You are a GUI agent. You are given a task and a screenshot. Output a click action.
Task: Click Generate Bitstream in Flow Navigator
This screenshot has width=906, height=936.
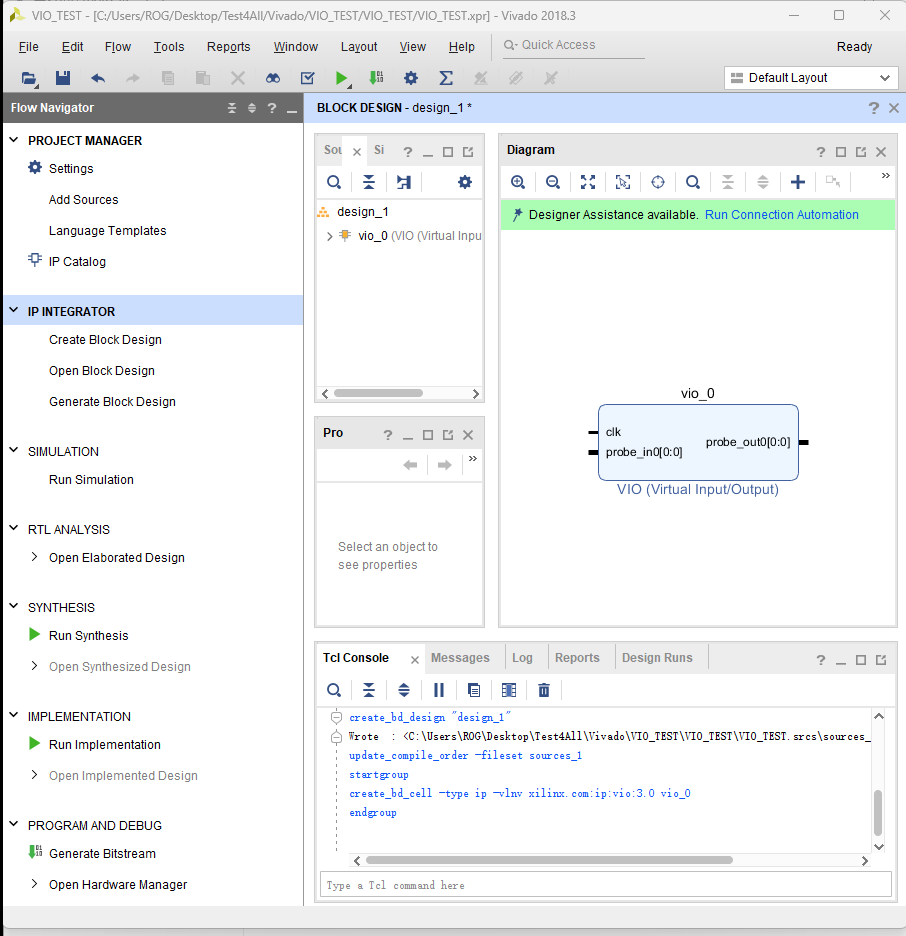coord(102,854)
